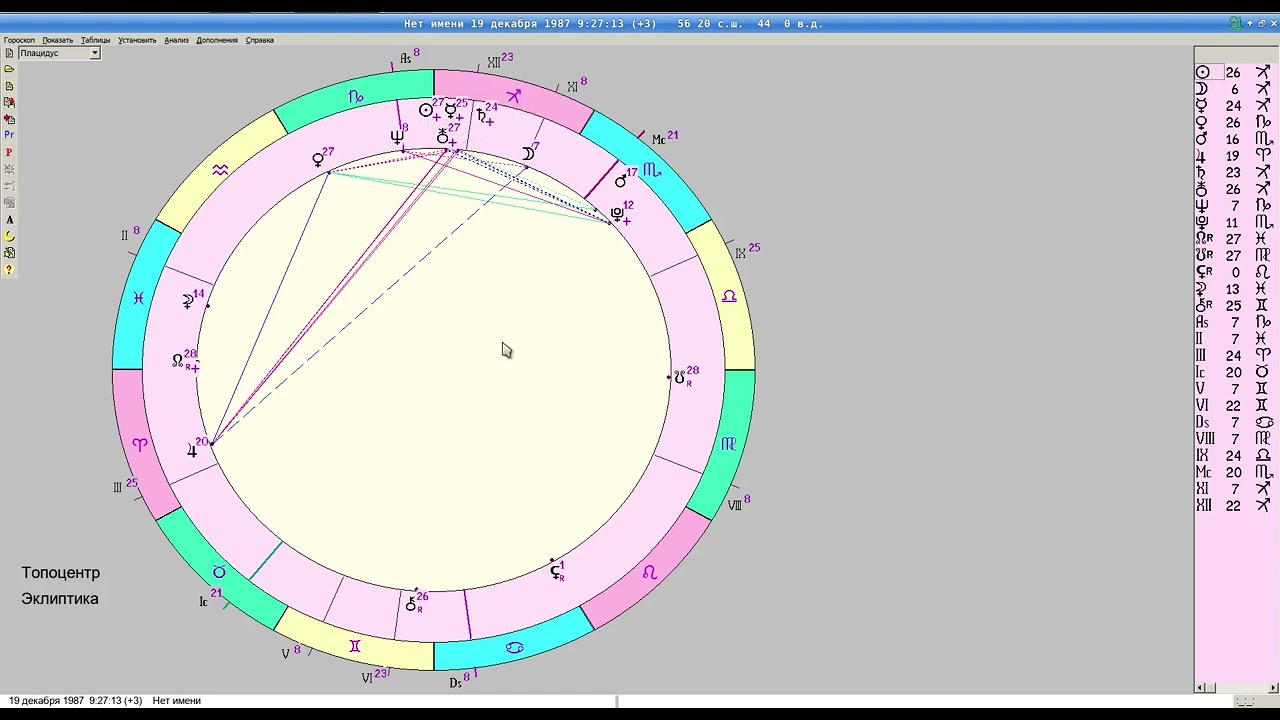Select the Ds row in positions table
The height and width of the screenshot is (720, 1280).
pos(1234,422)
